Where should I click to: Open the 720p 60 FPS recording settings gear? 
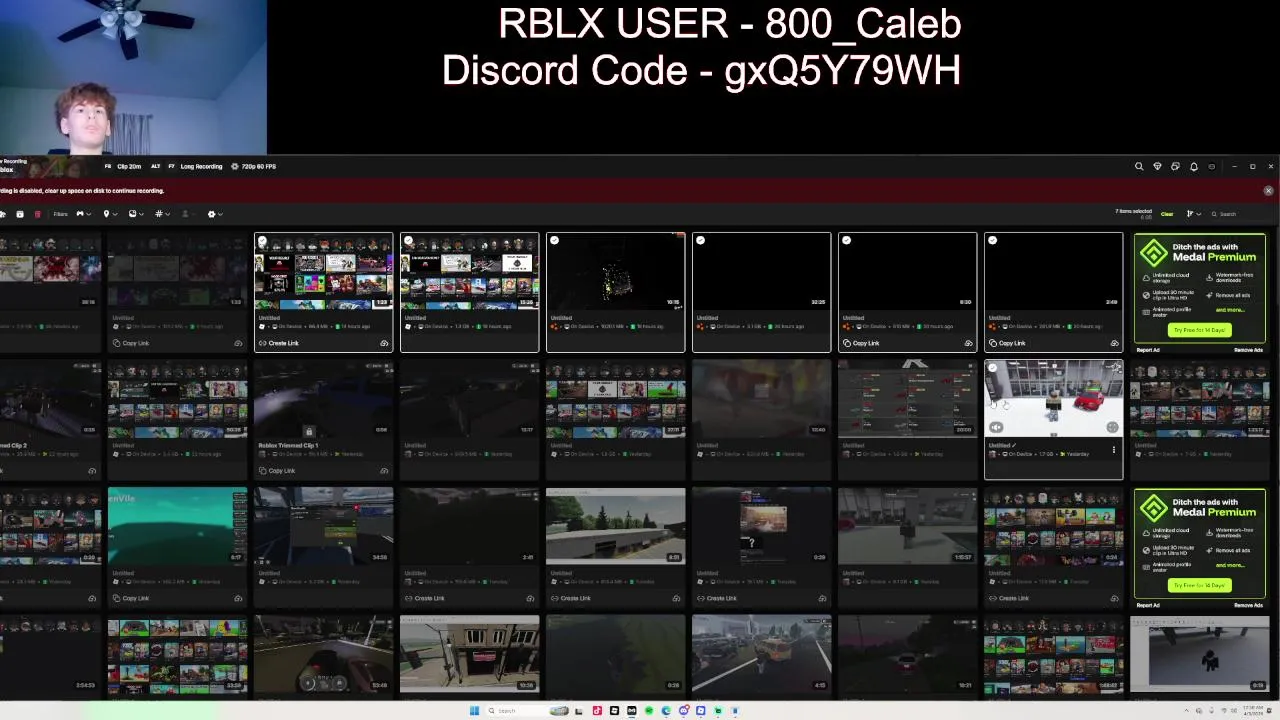click(234, 167)
